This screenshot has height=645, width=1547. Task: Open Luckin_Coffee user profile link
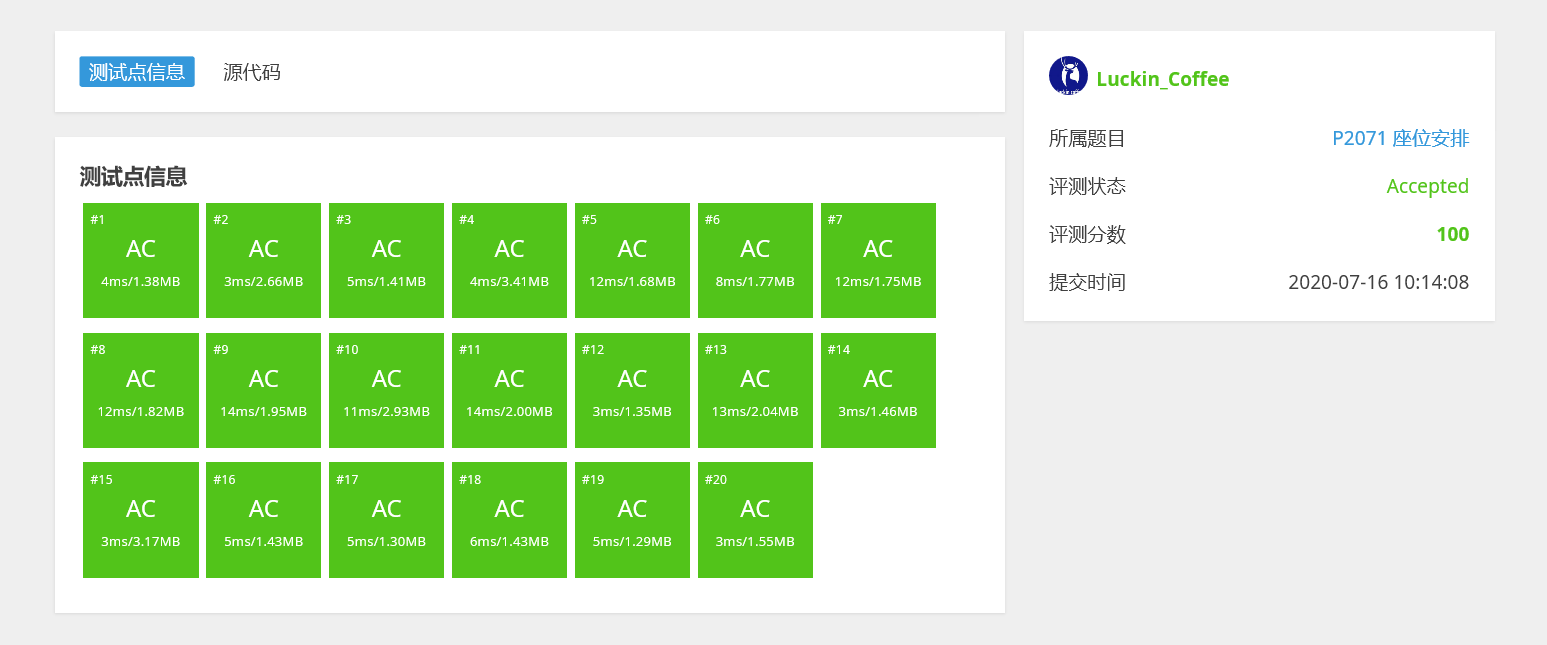coord(1163,79)
